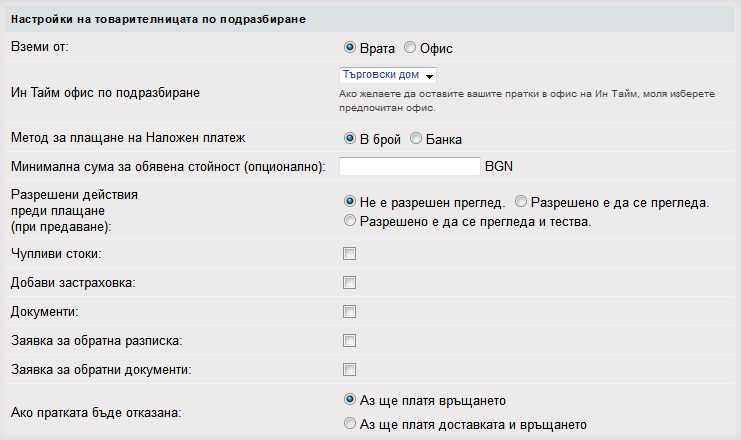The width and height of the screenshot is (741, 440).
Task: Check the 'Документи' checkbox
Action: (350, 312)
